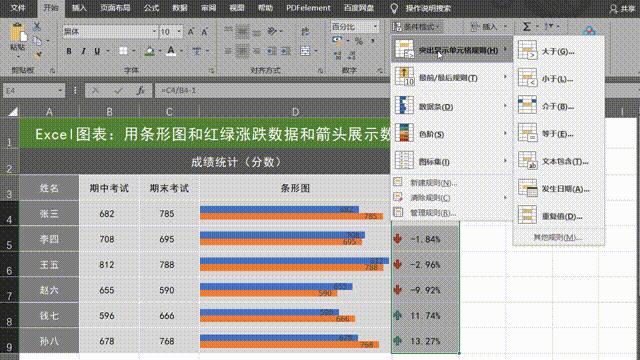Choose 发生日期(A)... rule
The height and width of the screenshot is (360, 640).
point(558,189)
